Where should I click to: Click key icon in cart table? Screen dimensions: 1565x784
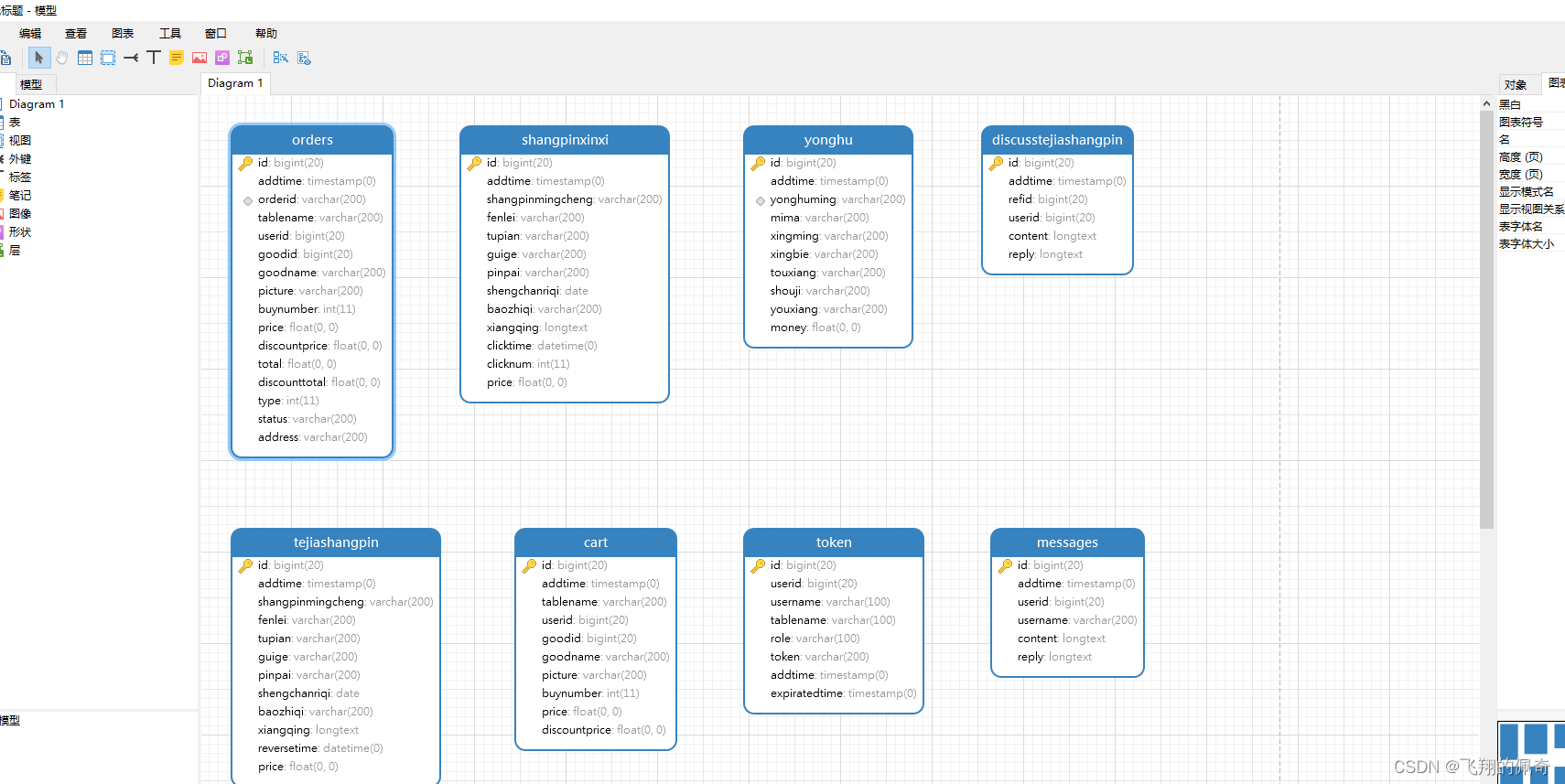tap(529, 565)
